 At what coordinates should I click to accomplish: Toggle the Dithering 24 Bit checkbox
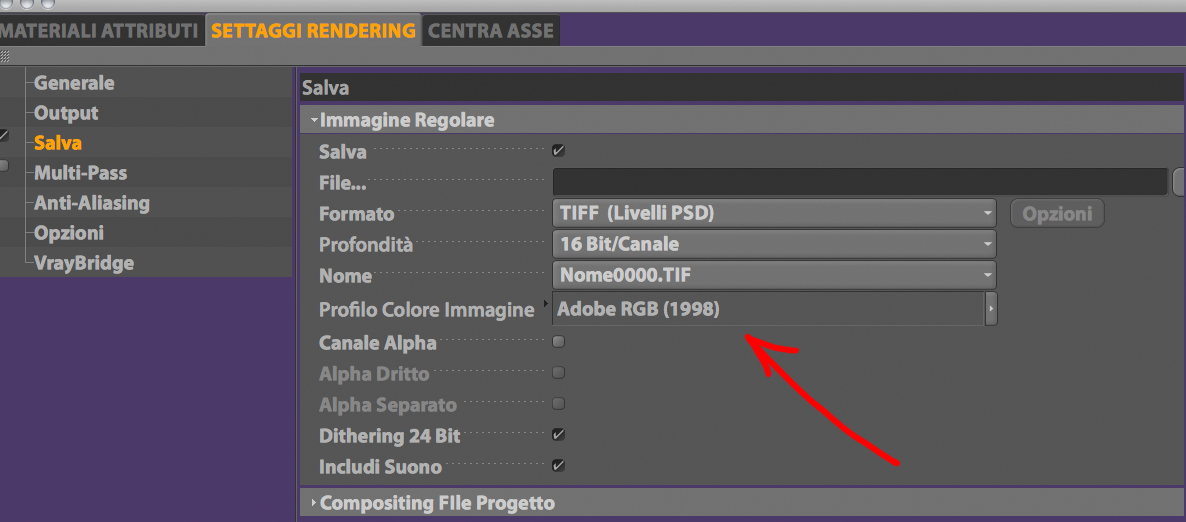[559, 435]
